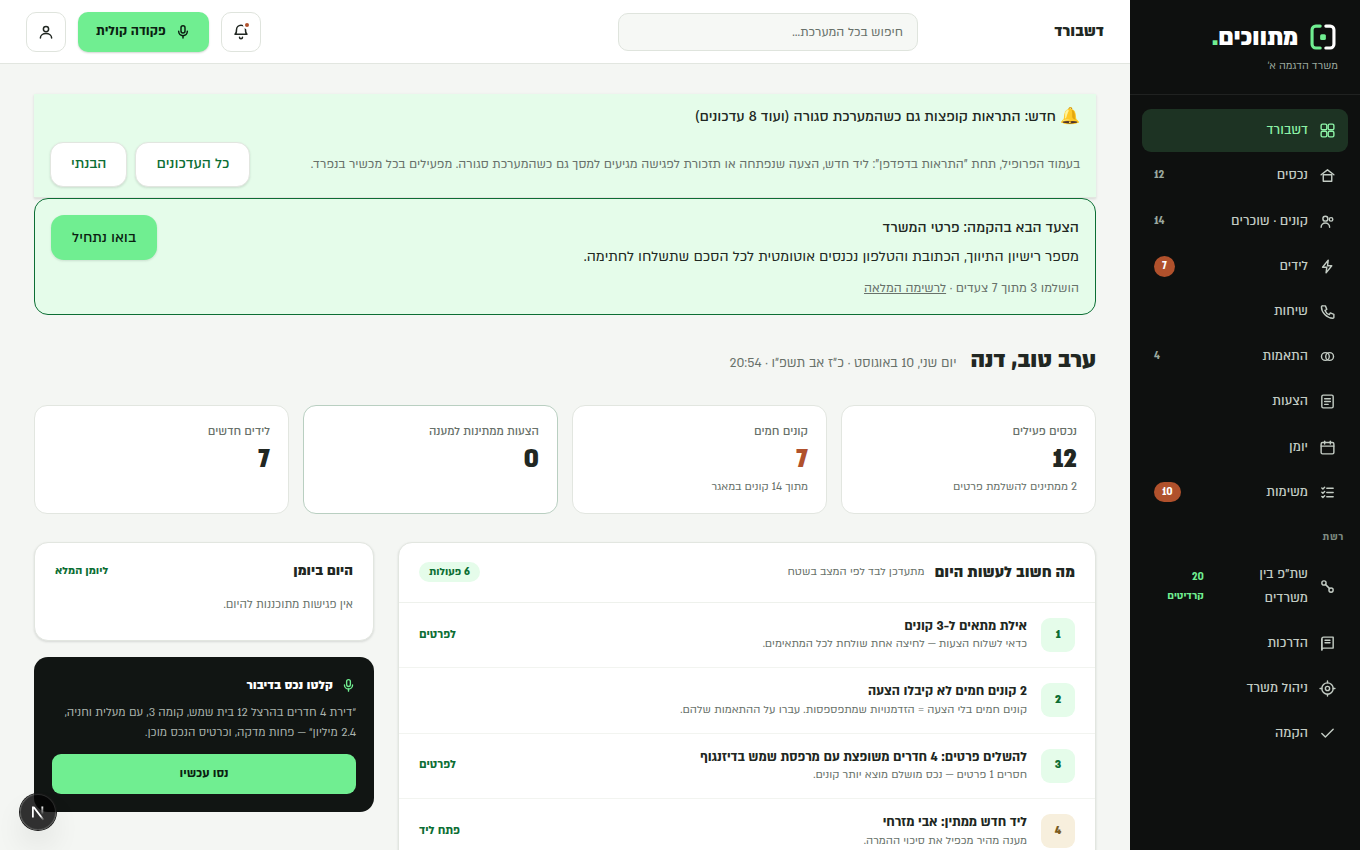Viewport: 1360px width, 850px height.
Task: Click the round N badge icon
Action: [x=38, y=812]
